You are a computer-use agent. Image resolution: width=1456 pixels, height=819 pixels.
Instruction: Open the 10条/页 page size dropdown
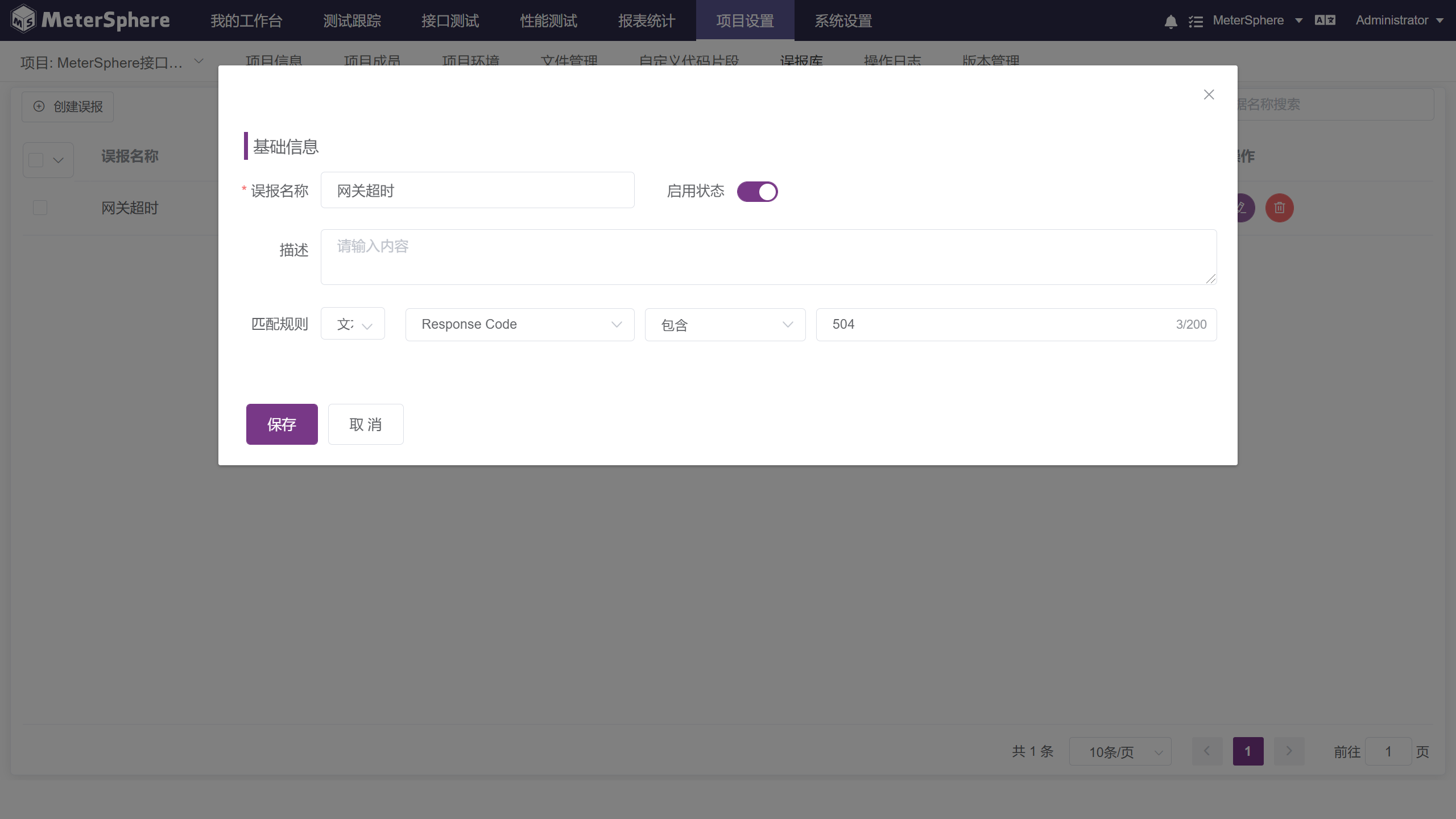pos(1119,751)
